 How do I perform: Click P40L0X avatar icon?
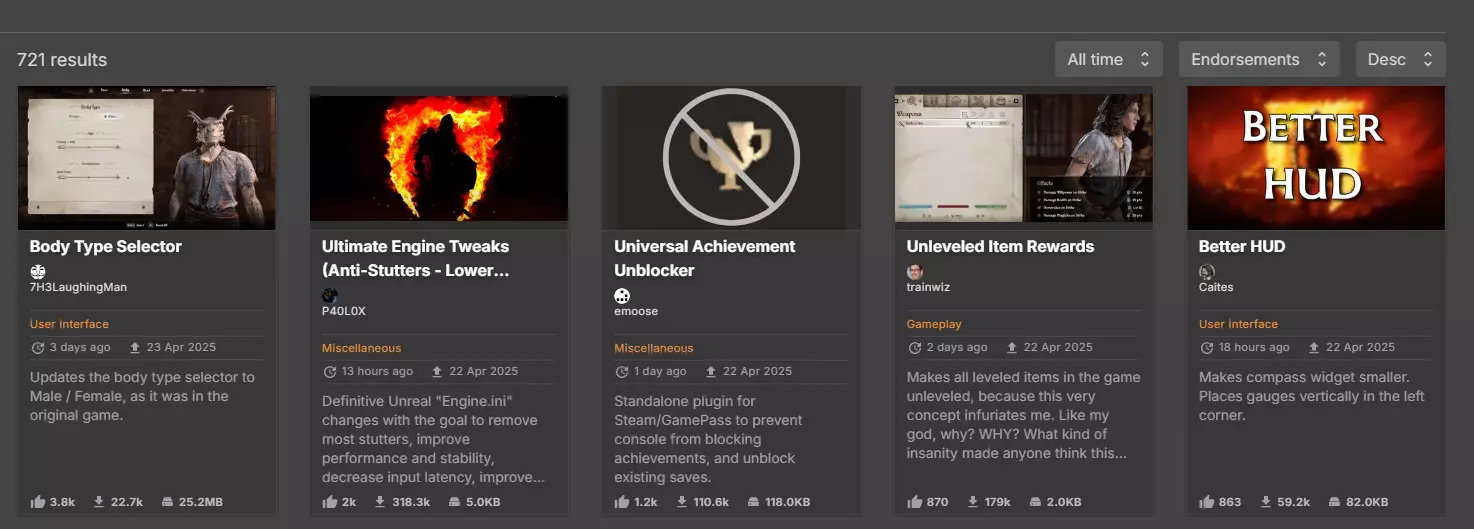click(x=330, y=295)
